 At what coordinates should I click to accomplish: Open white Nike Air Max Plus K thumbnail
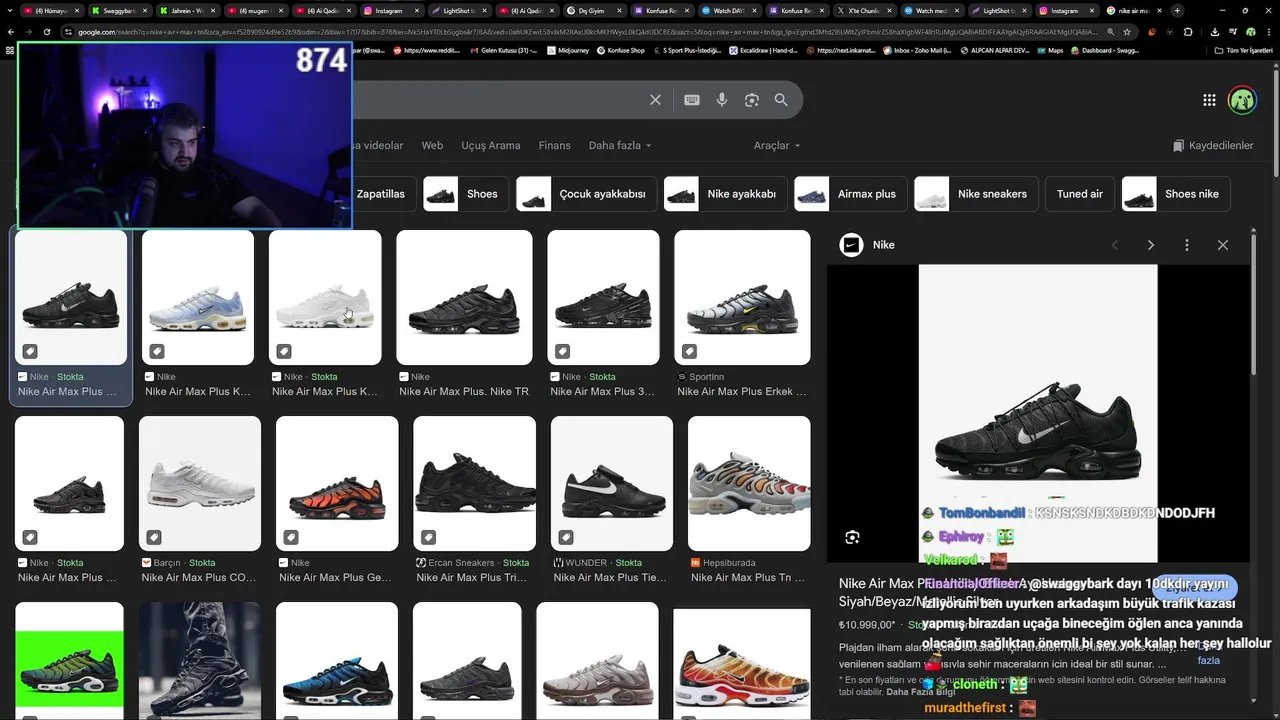(325, 297)
